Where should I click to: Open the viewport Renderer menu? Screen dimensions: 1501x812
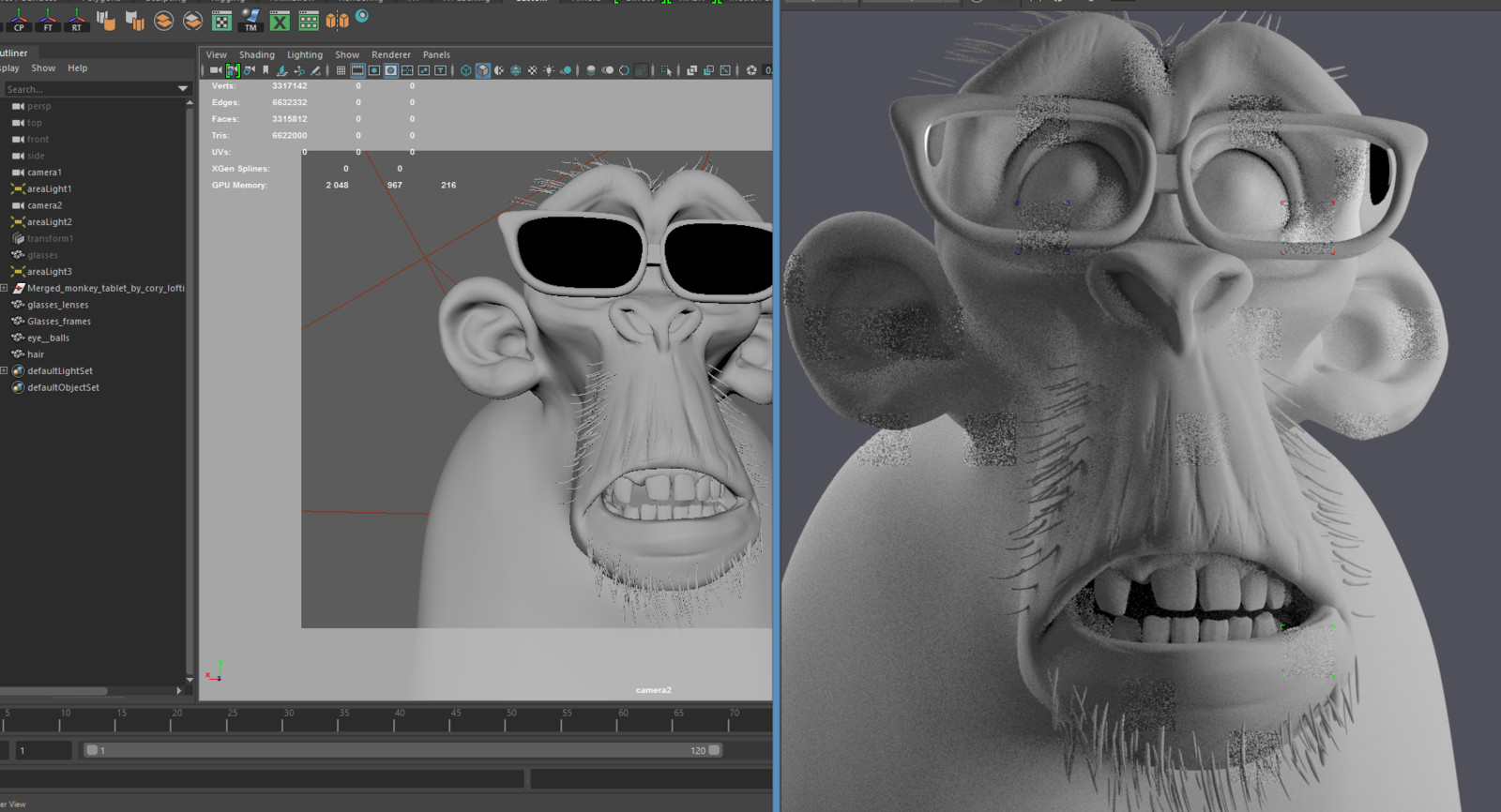click(391, 54)
